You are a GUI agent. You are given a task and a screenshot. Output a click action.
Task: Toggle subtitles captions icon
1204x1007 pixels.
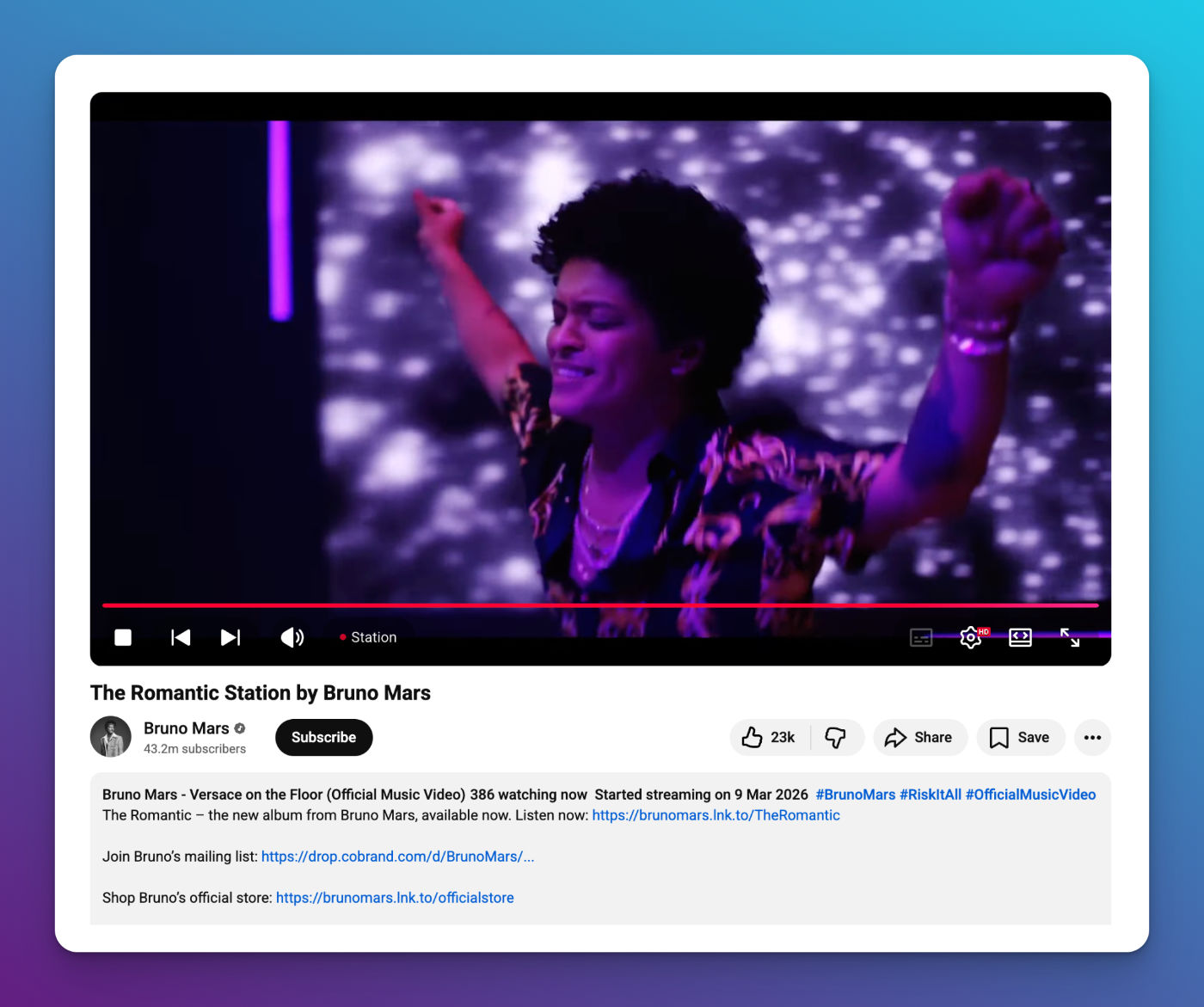coord(921,637)
